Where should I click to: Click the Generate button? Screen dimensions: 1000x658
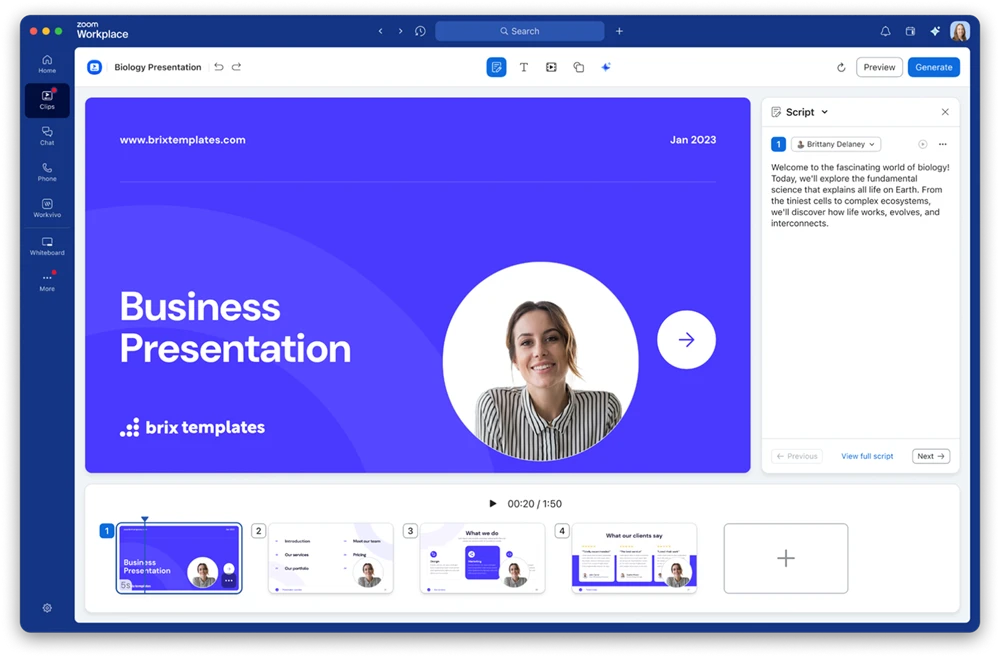pyautogui.click(x=934, y=67)
